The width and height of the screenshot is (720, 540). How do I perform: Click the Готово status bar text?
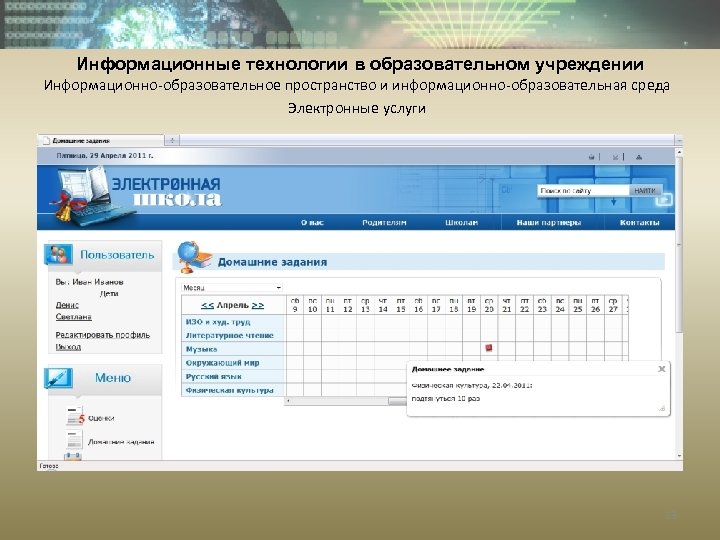coord(49,466)
